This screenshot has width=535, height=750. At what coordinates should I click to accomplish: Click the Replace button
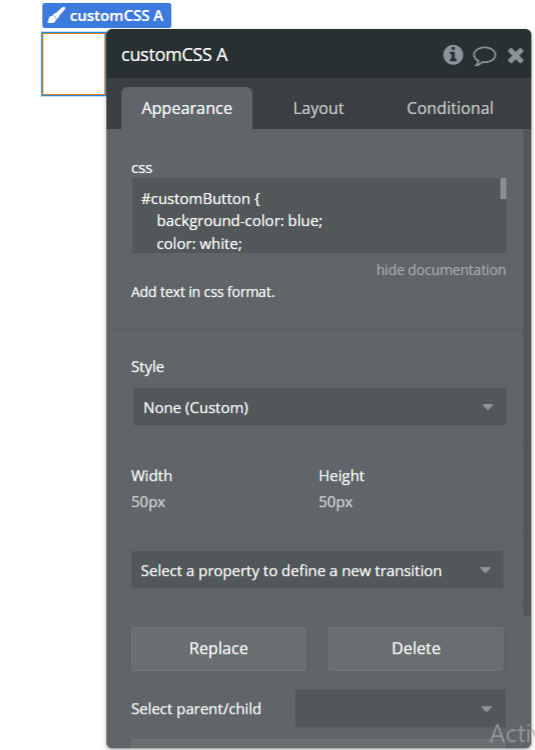tap(218, 649)
